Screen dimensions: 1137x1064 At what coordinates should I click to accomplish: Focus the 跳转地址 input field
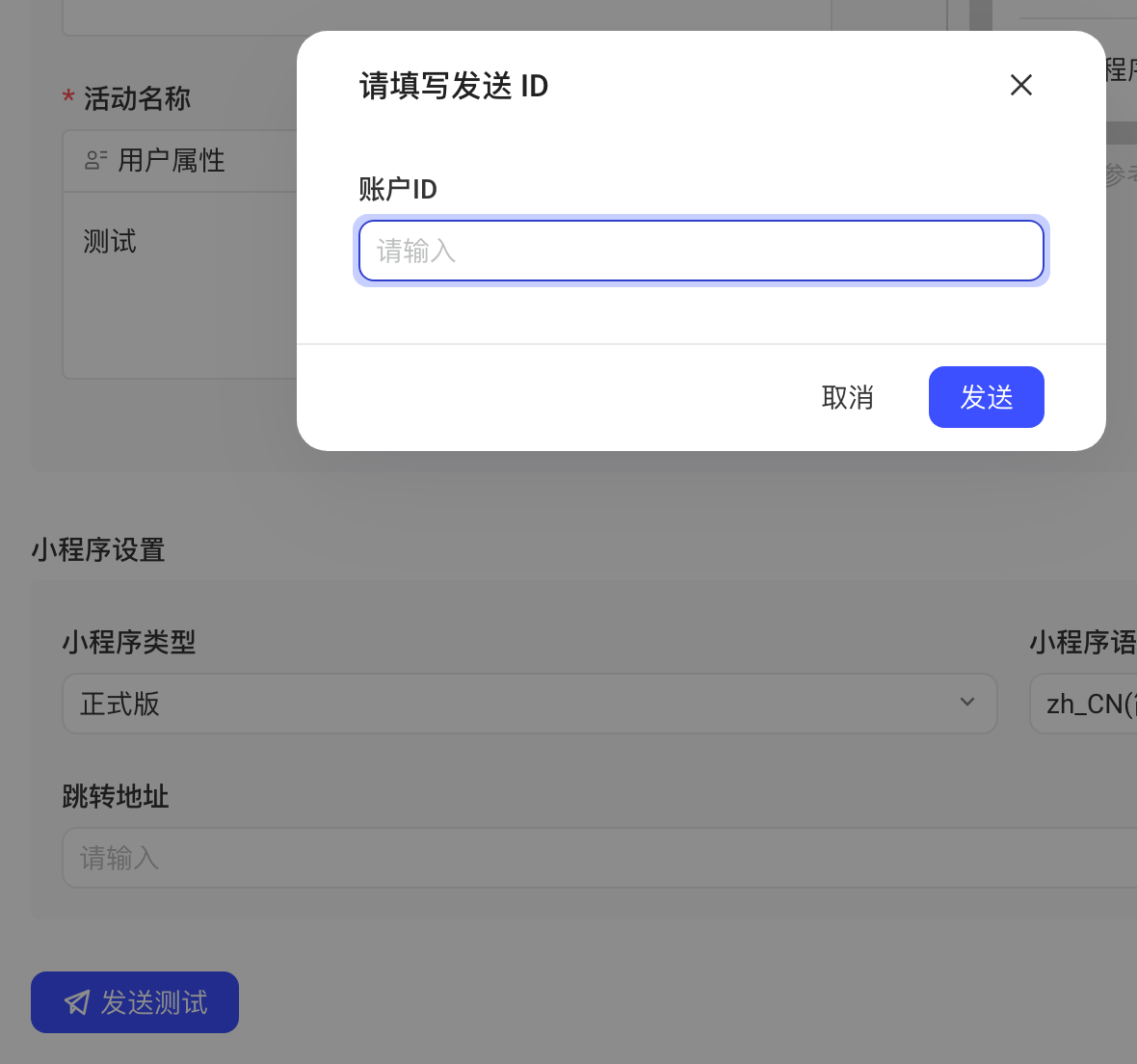pyautogui.click(x=599, y=858)
